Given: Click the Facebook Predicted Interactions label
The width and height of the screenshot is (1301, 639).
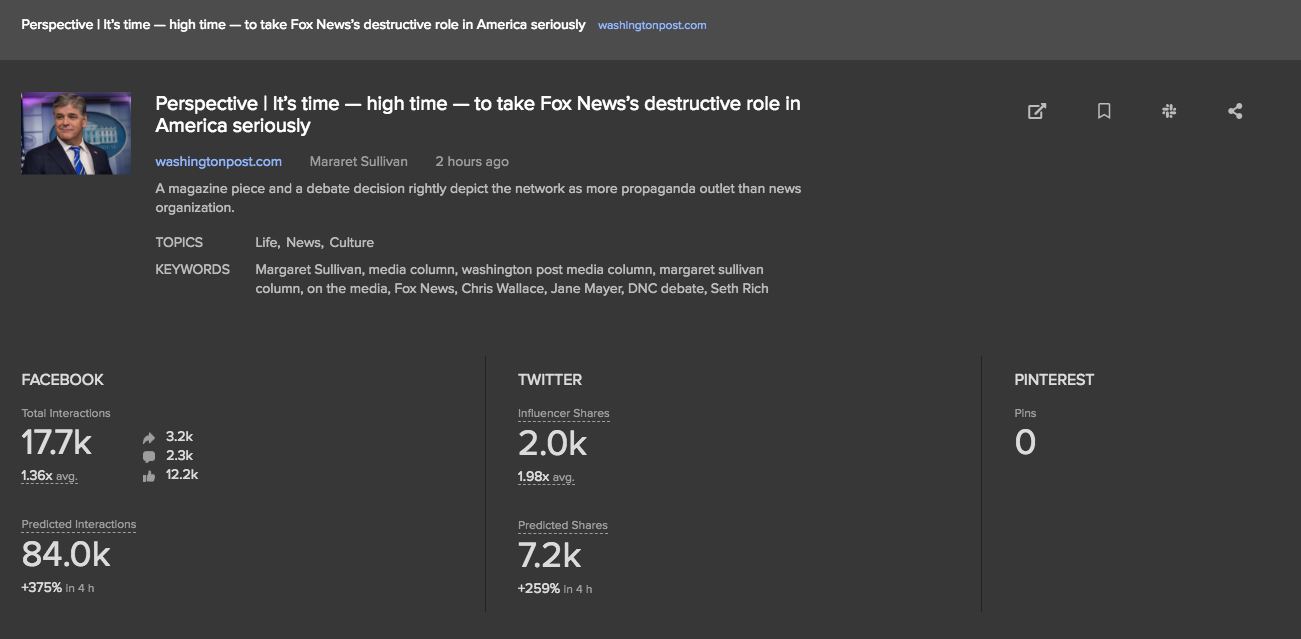Looking at the screenshot, I should pyautogui.click(x=79, y=525).
